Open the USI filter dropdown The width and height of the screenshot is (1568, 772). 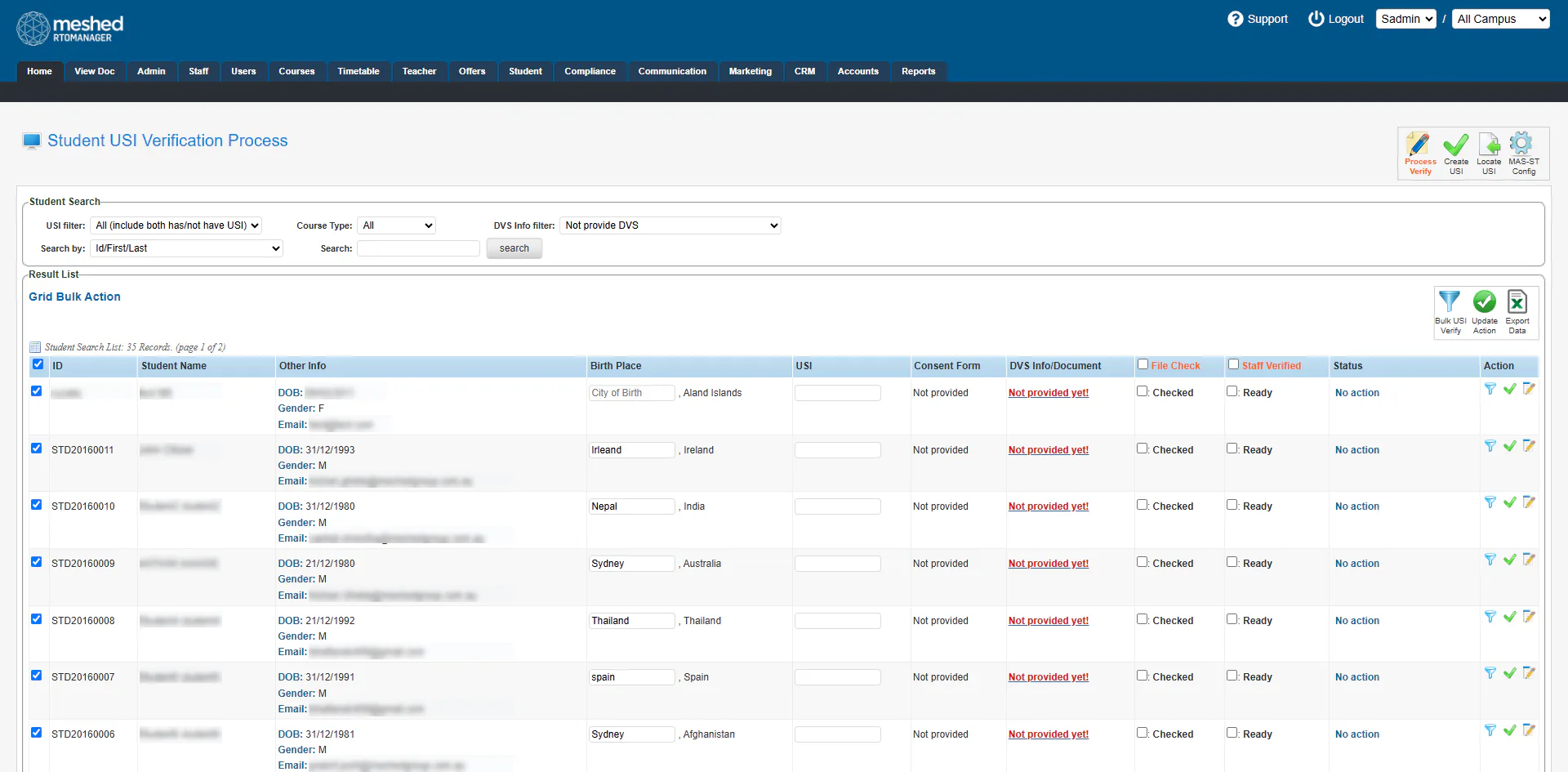[176, 225]
